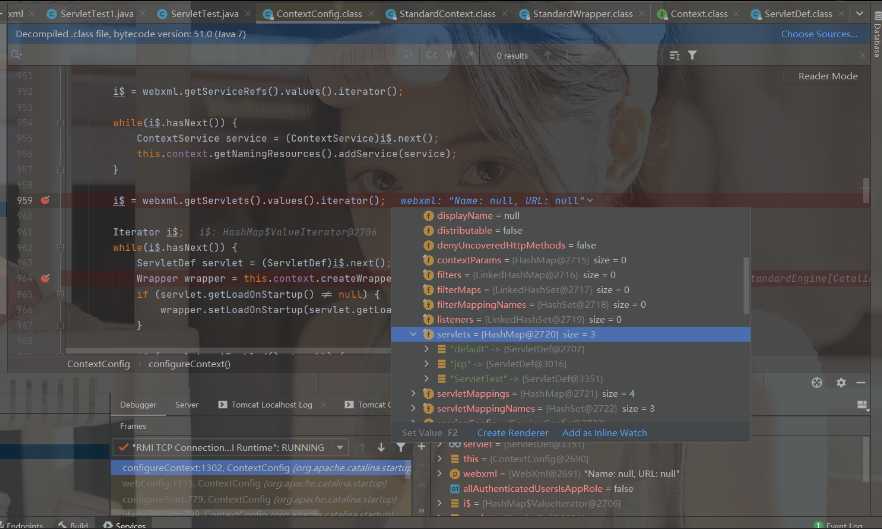Move down one frame arrow

381,447
